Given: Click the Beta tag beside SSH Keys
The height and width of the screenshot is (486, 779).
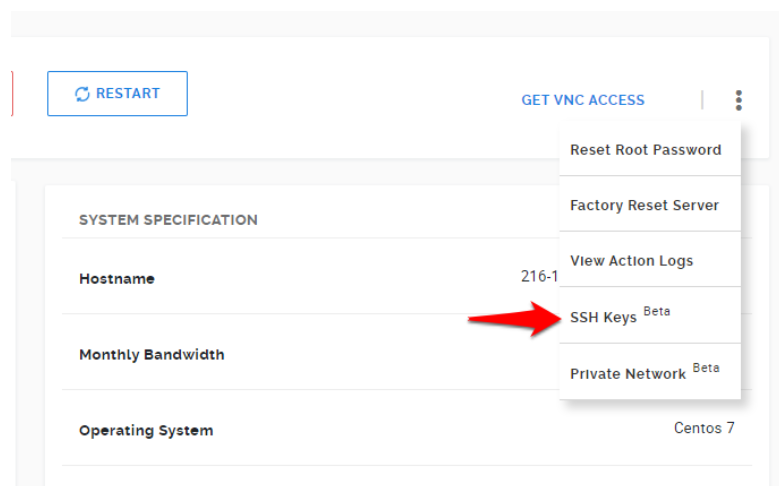Looking at the screenshot, I should point(657,312).
